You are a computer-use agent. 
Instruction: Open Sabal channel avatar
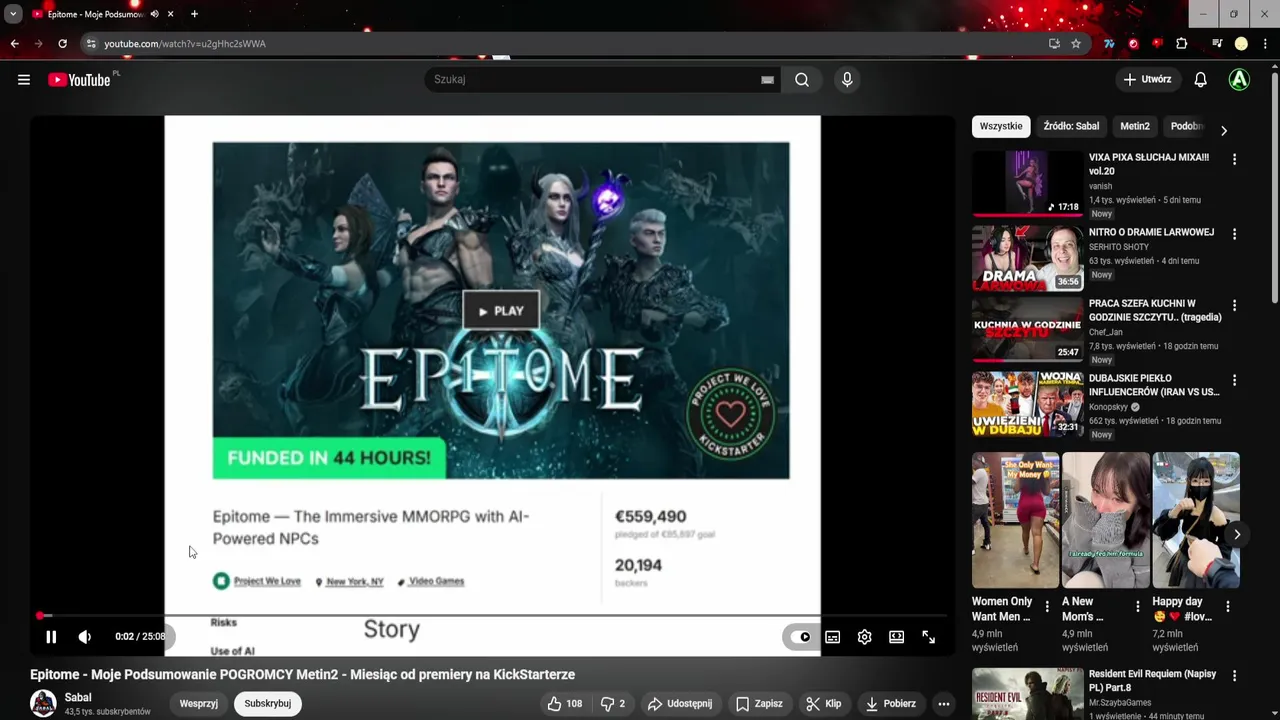tap(43, 704)
